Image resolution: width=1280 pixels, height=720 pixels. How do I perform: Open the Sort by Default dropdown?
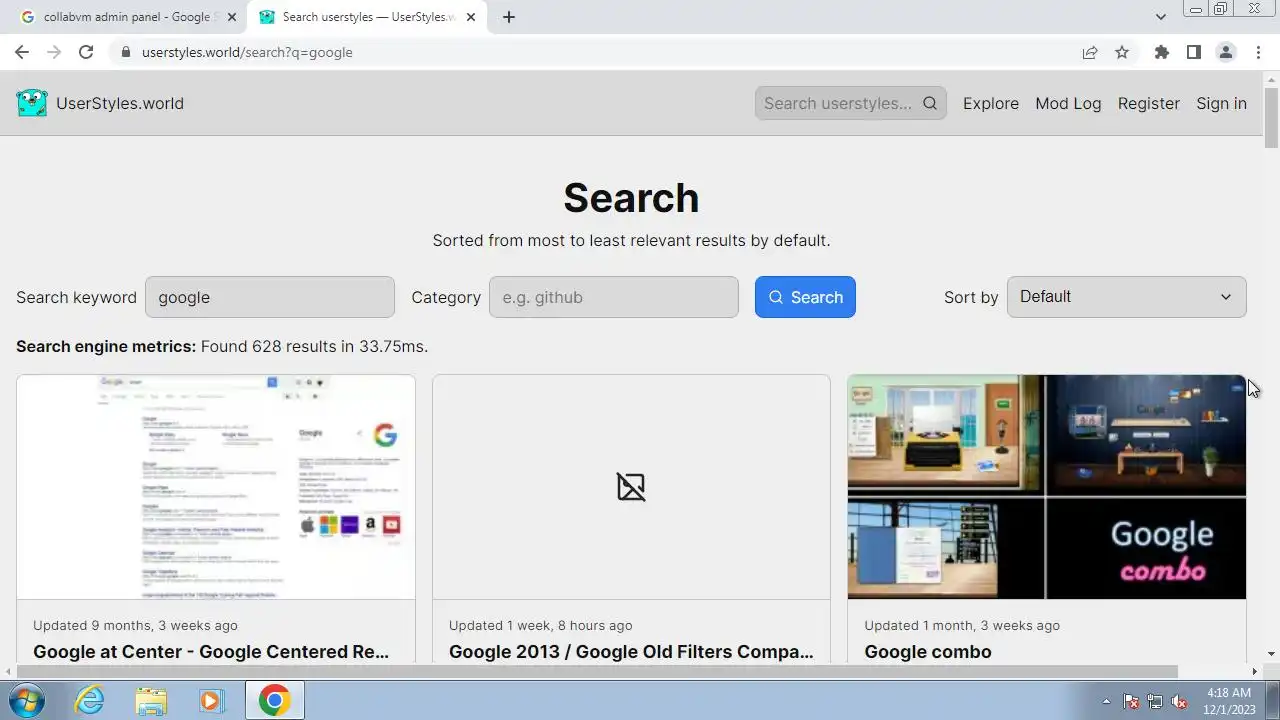[1126, 297]
